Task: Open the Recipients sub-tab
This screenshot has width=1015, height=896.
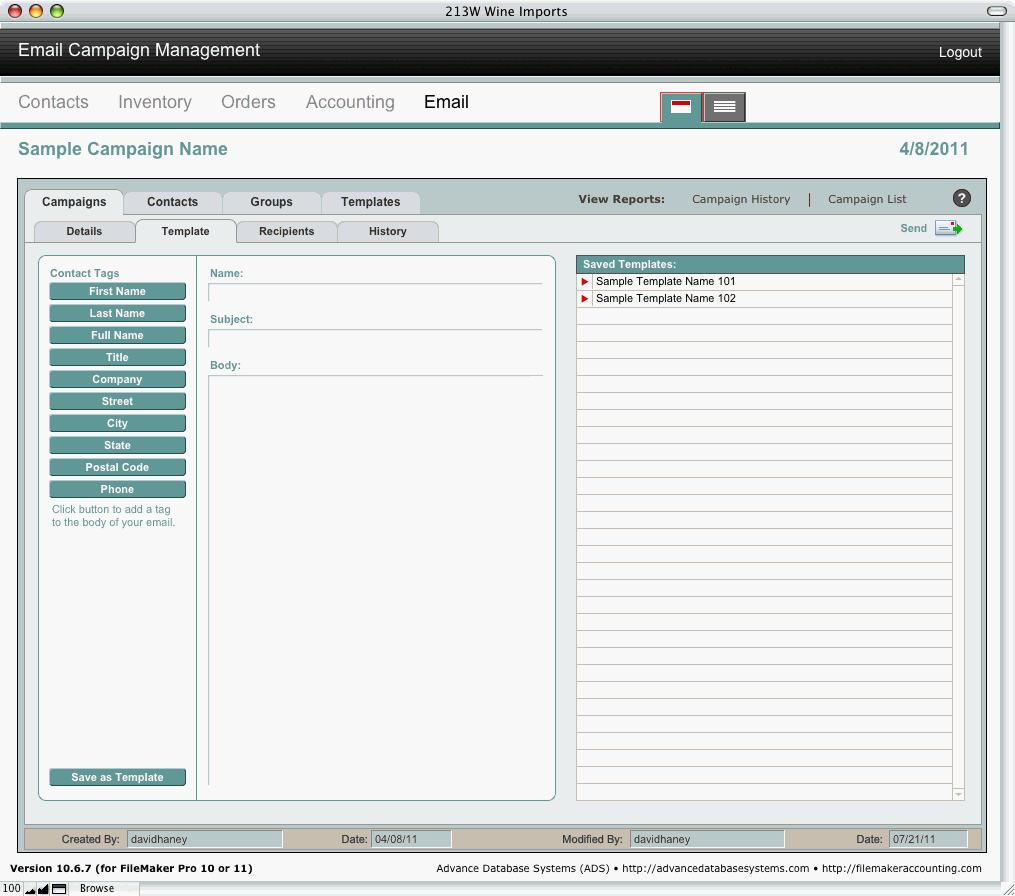Action: click(x=286, y=231)
